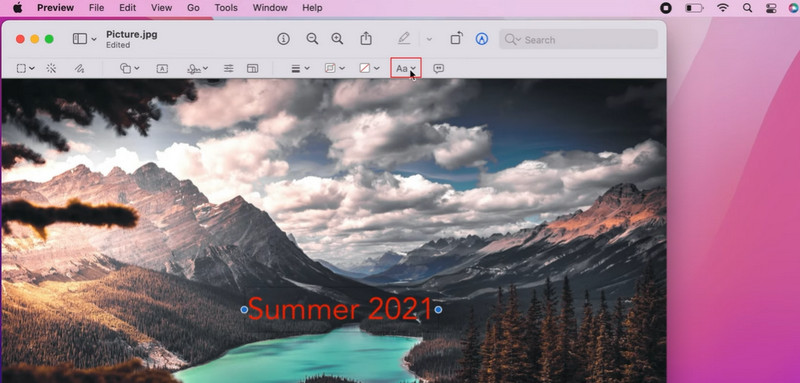The height and width of the screenshot is (383, 800).
Task: Open the Text Style Aa dropdown
Action: (406, 68)
